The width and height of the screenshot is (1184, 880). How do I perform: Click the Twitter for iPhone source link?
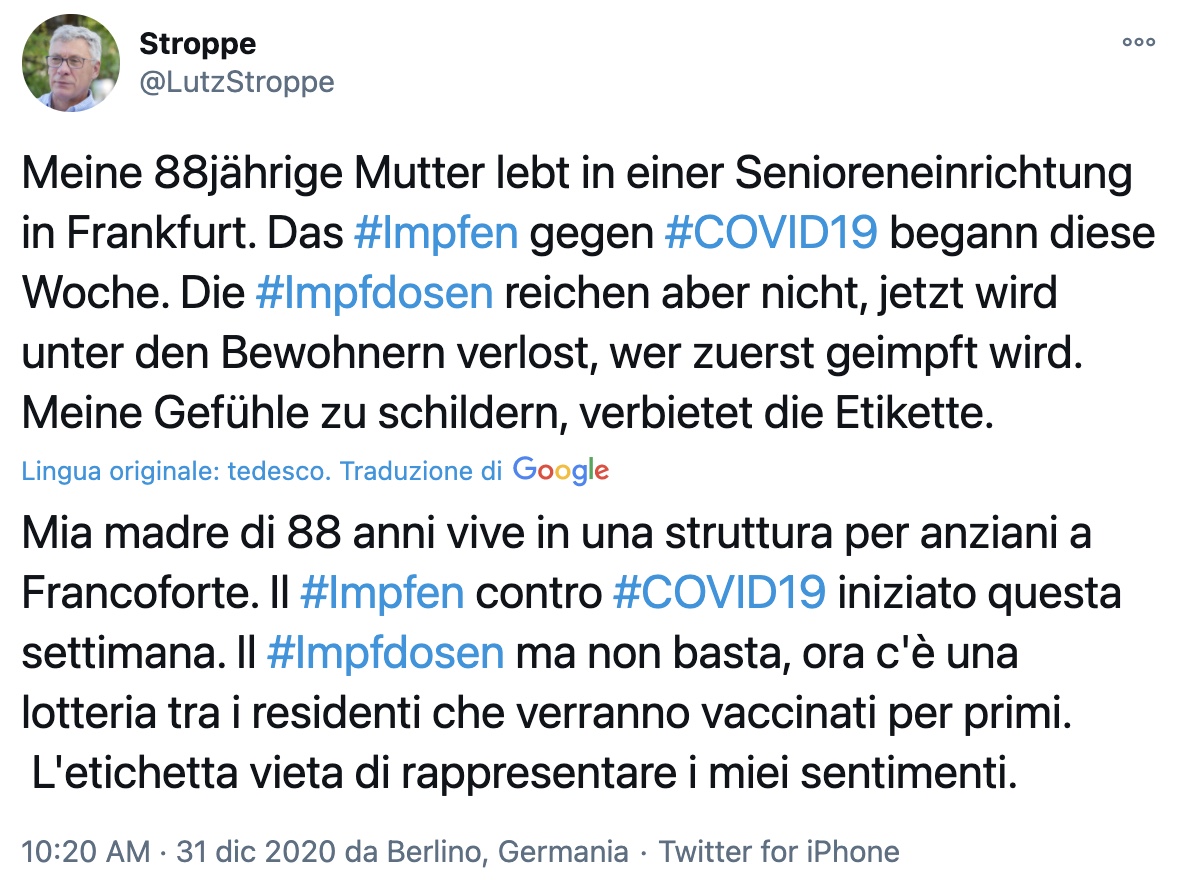779,852
